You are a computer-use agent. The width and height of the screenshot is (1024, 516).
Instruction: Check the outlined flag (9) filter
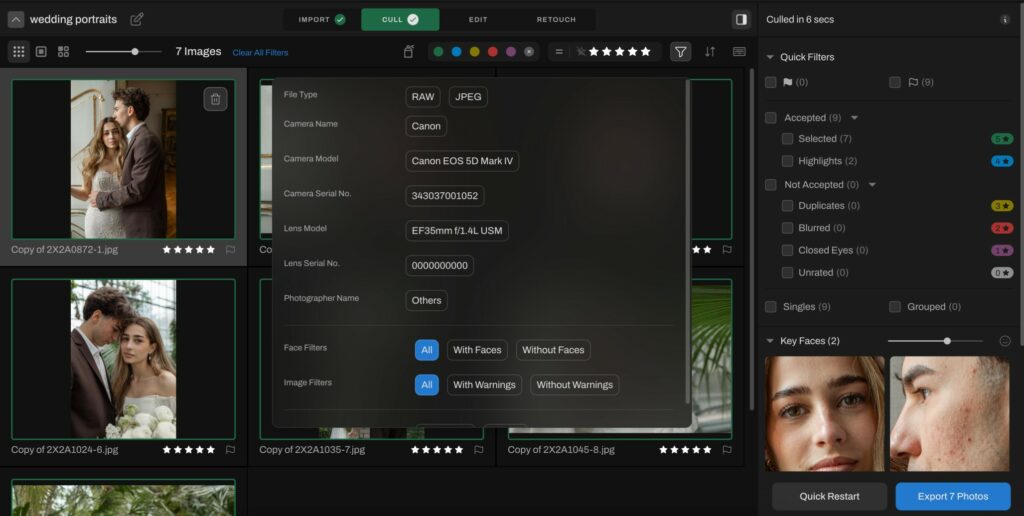tap(895, 82)
